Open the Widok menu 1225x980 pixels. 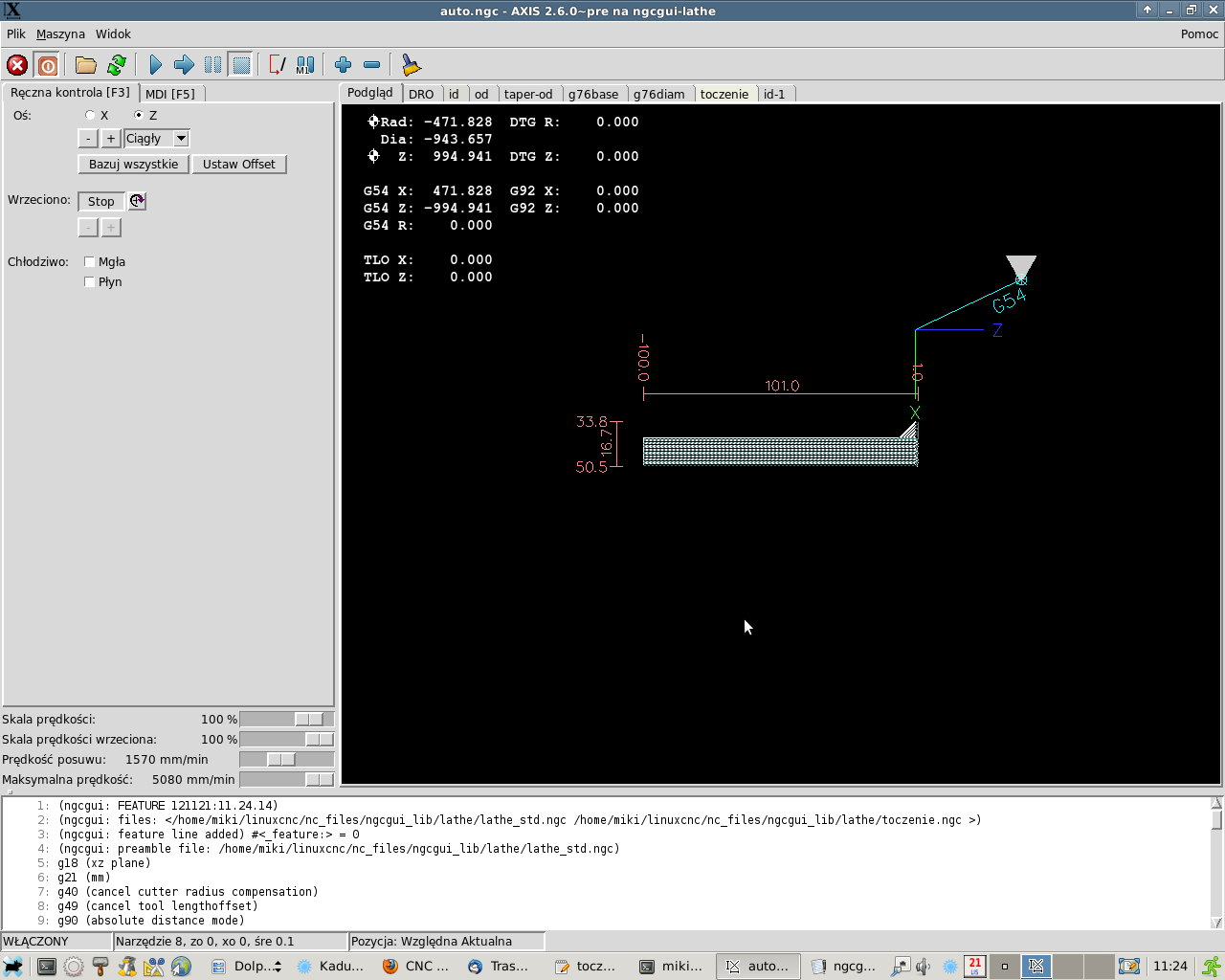click(x=113, y=33)
